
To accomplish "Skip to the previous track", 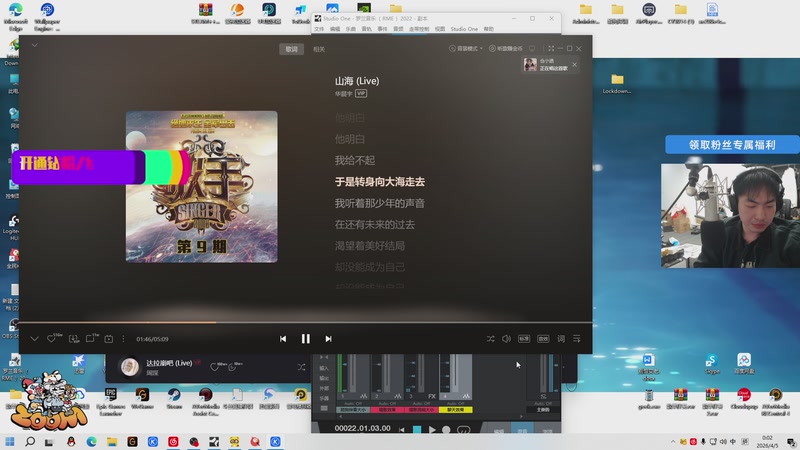I will point(283,339).
